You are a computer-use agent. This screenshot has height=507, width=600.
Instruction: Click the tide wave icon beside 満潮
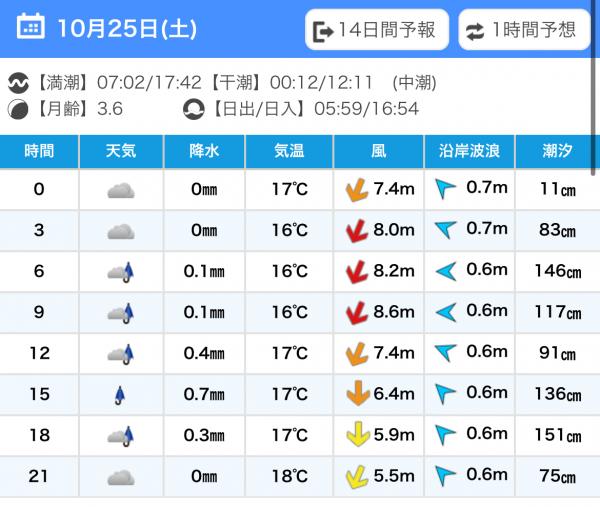[18, 82]
